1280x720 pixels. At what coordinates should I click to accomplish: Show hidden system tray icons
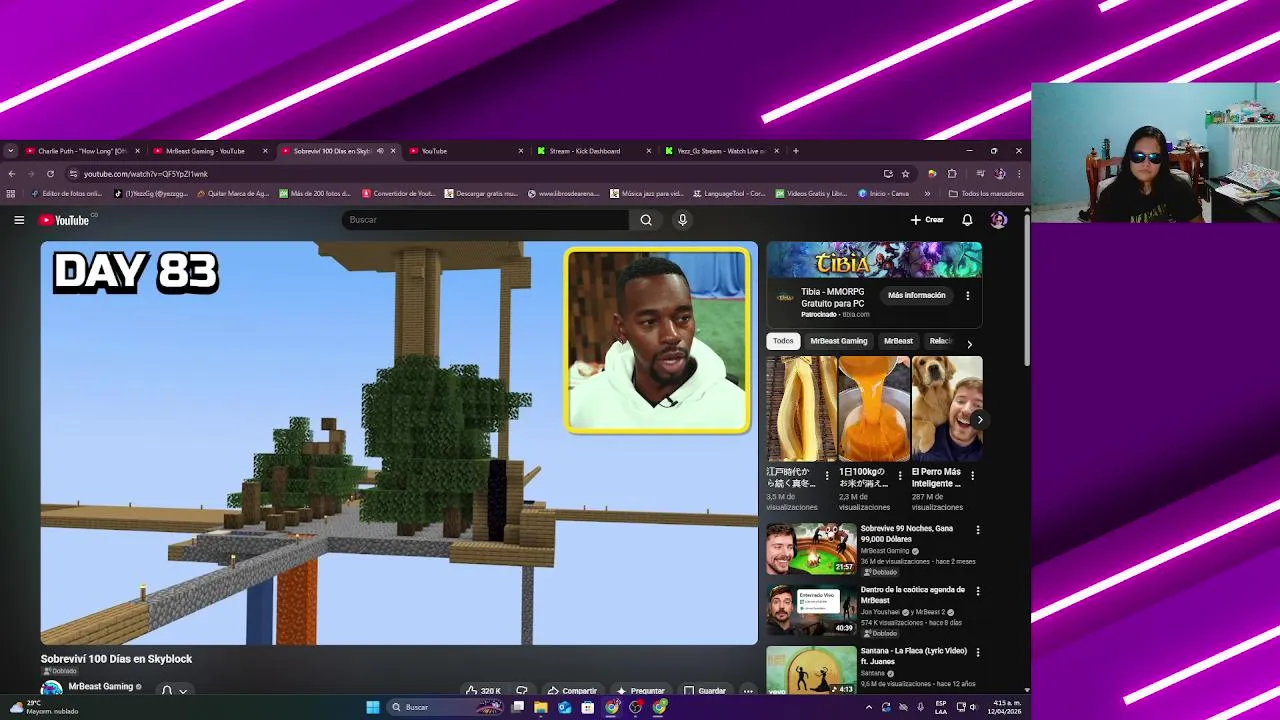point(868,707)
